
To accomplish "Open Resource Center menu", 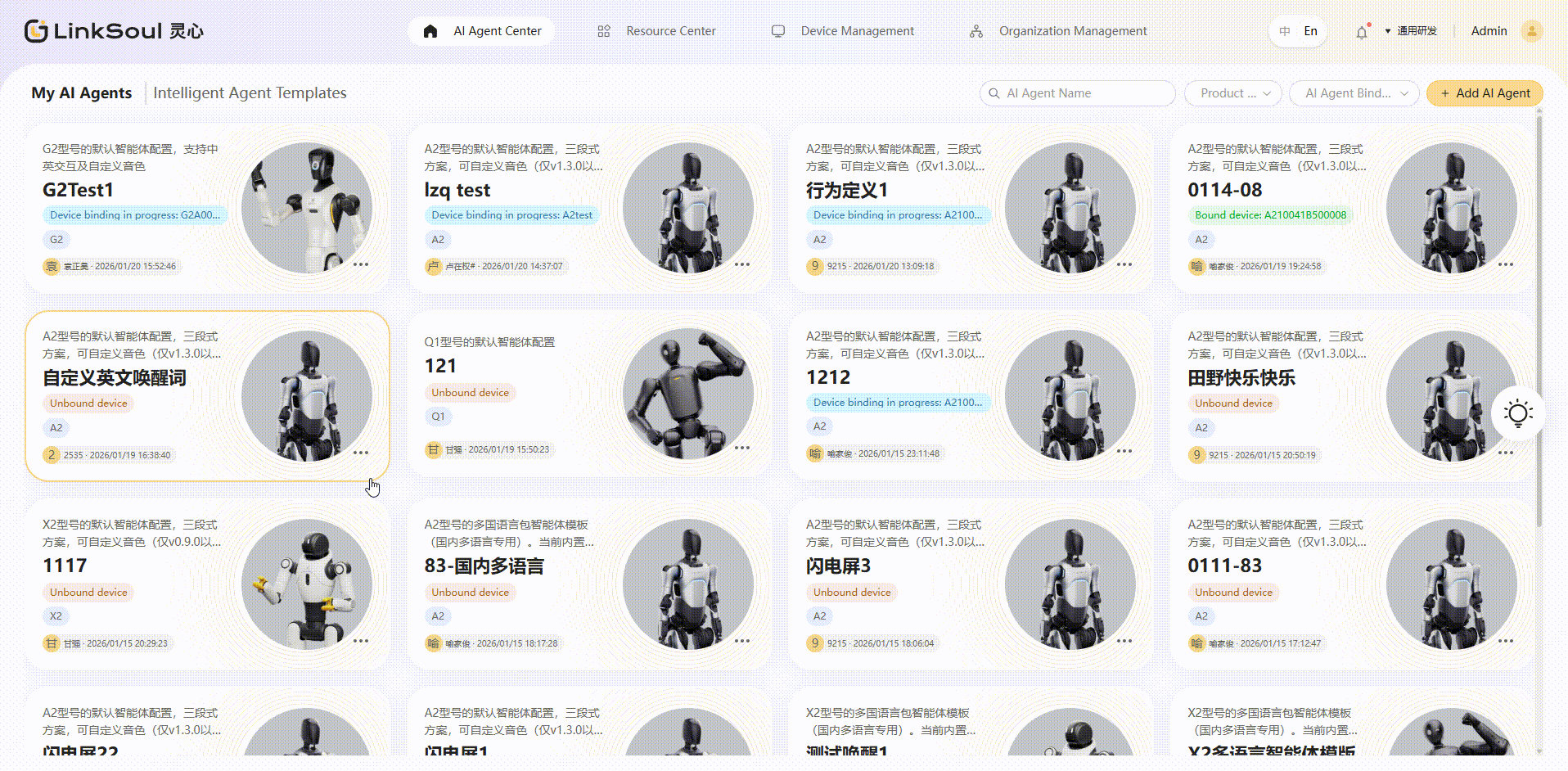I will [x=656, y=31].
